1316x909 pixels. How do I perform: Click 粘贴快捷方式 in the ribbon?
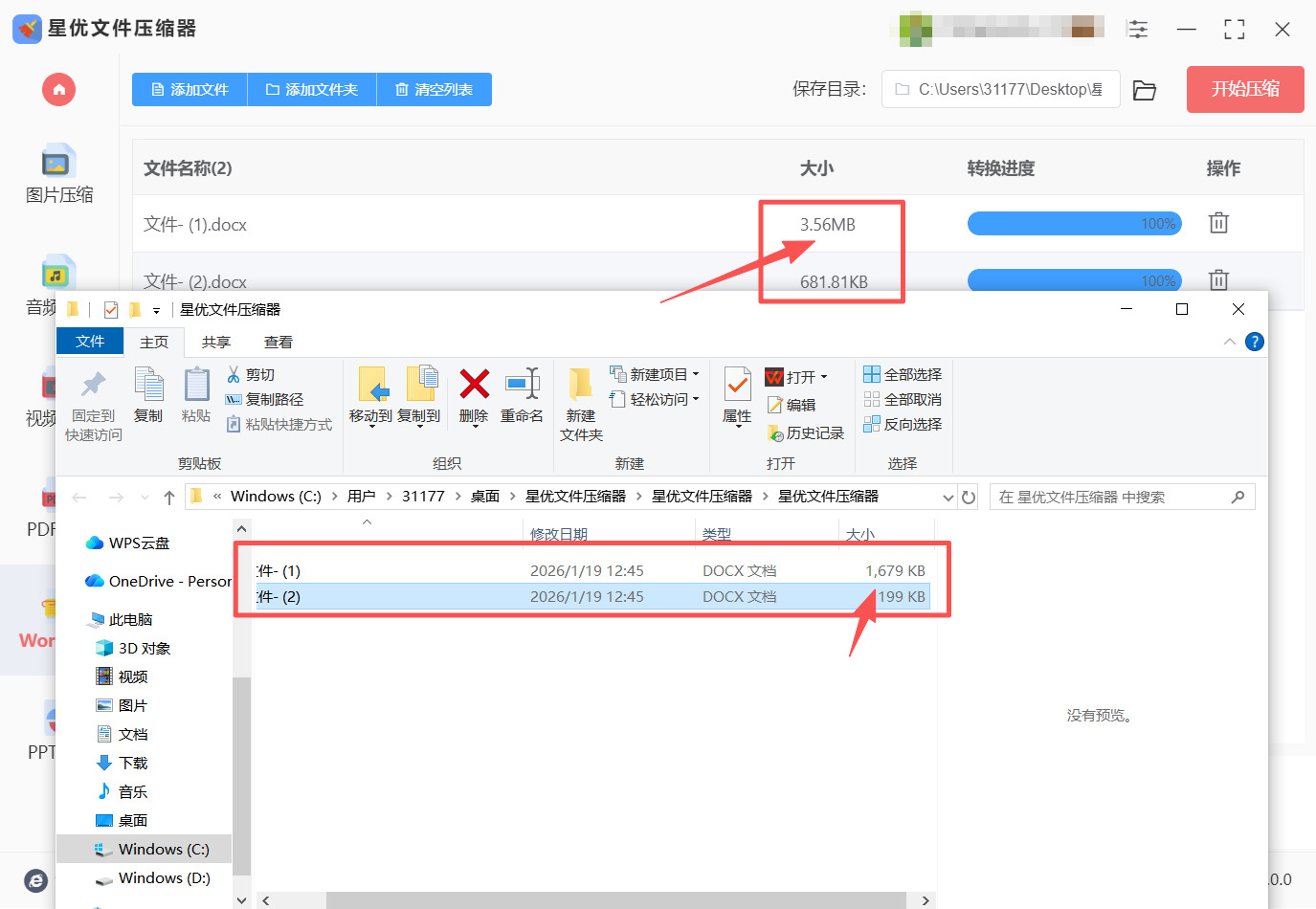[x=279, y=425]
